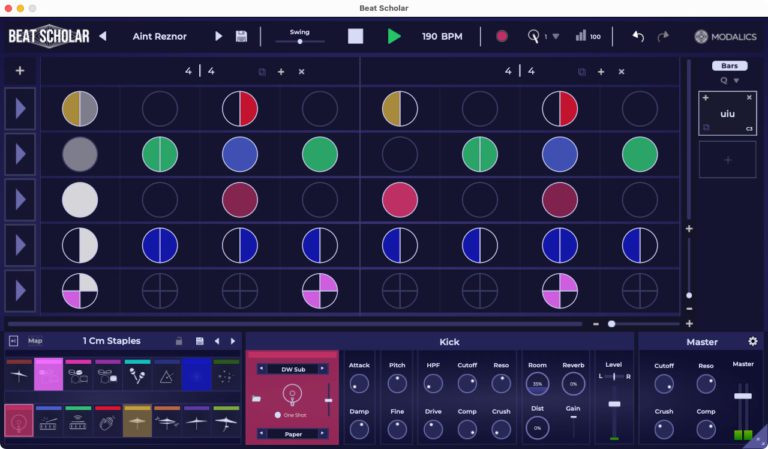Select the cymbal pad with purple stripe
This screenshot has width=768, height=449.
tap(196, 421)
